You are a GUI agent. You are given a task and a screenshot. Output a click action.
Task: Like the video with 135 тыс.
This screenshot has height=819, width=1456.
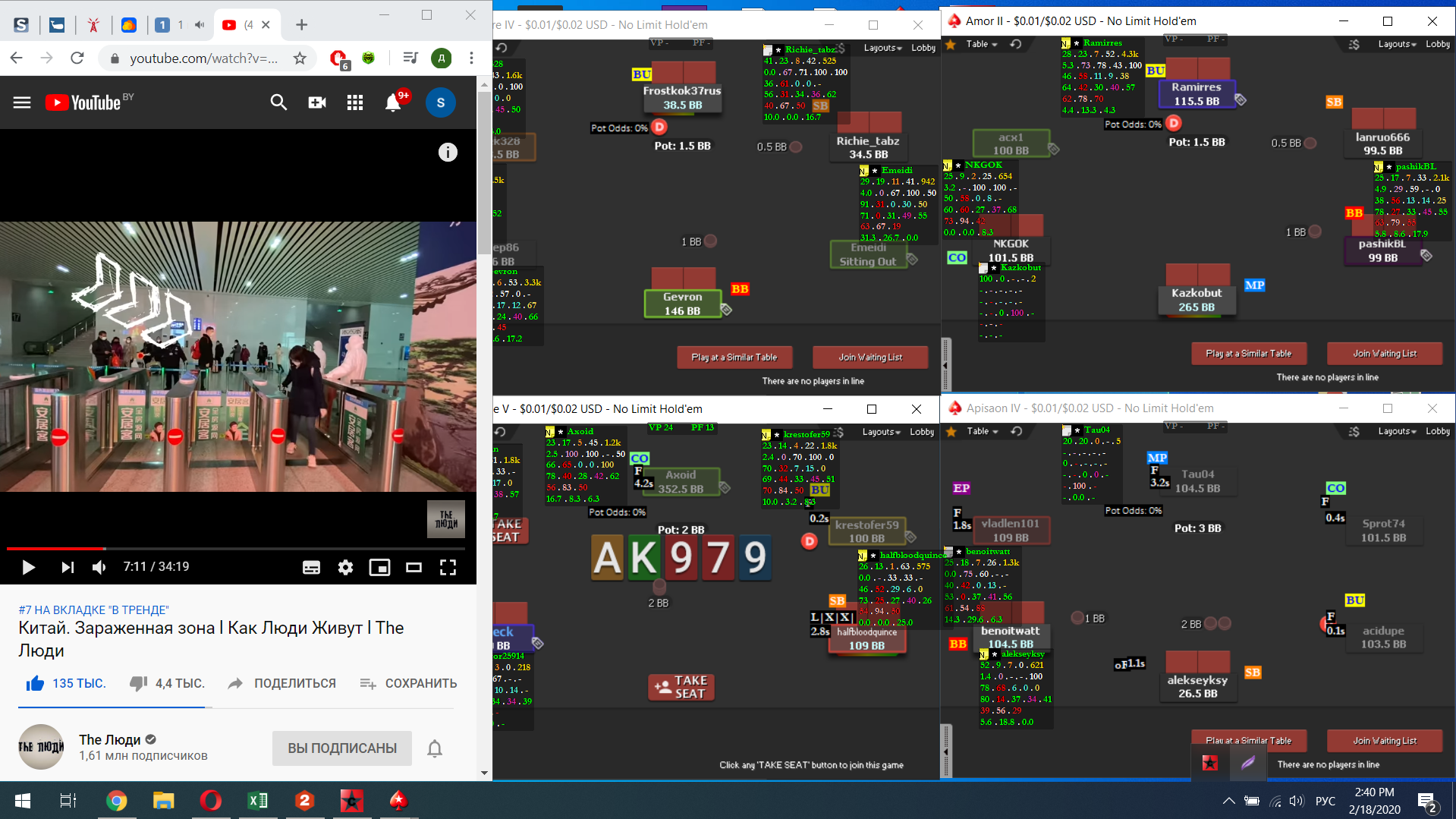[65, 683]
